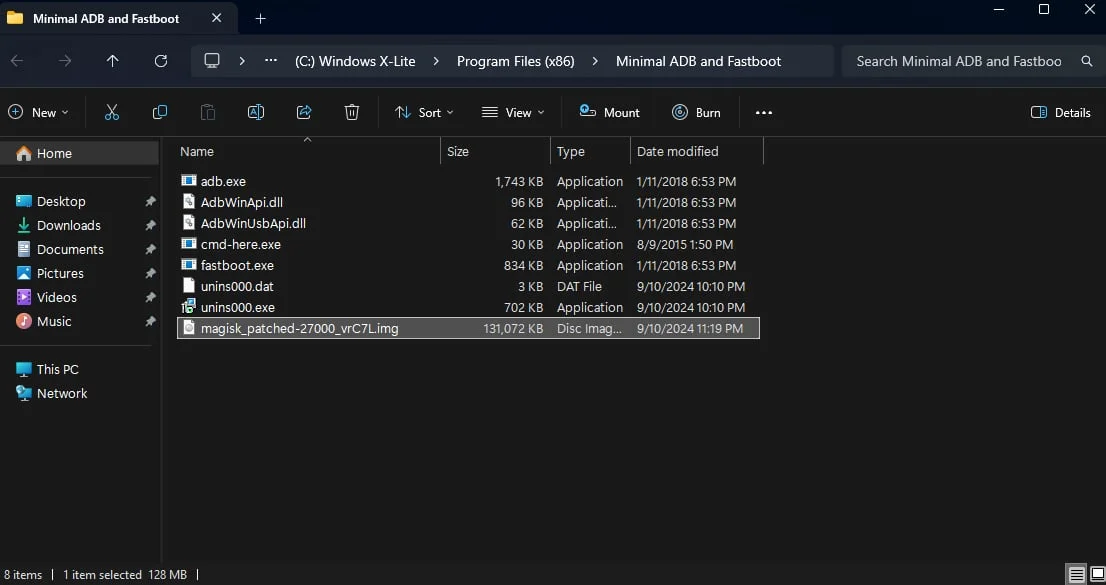
Task: Open the View dropdown
Action: point(514,112)
